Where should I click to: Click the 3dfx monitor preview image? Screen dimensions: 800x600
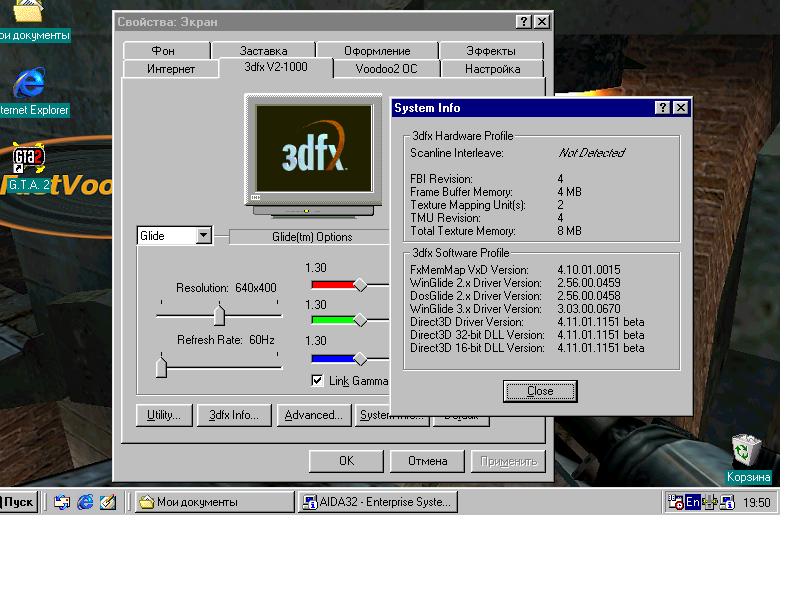coord(313,155)
